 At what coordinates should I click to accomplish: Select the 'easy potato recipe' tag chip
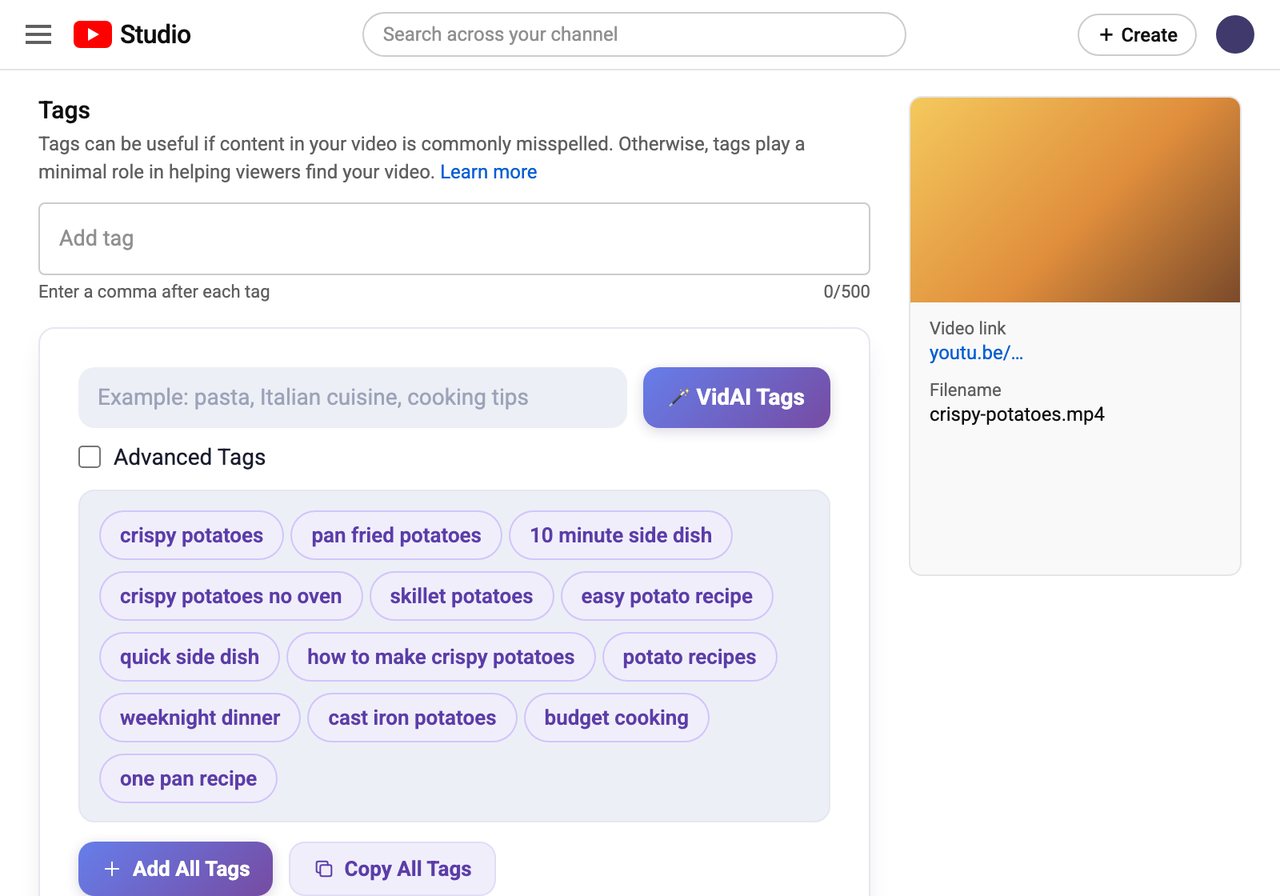667,597
